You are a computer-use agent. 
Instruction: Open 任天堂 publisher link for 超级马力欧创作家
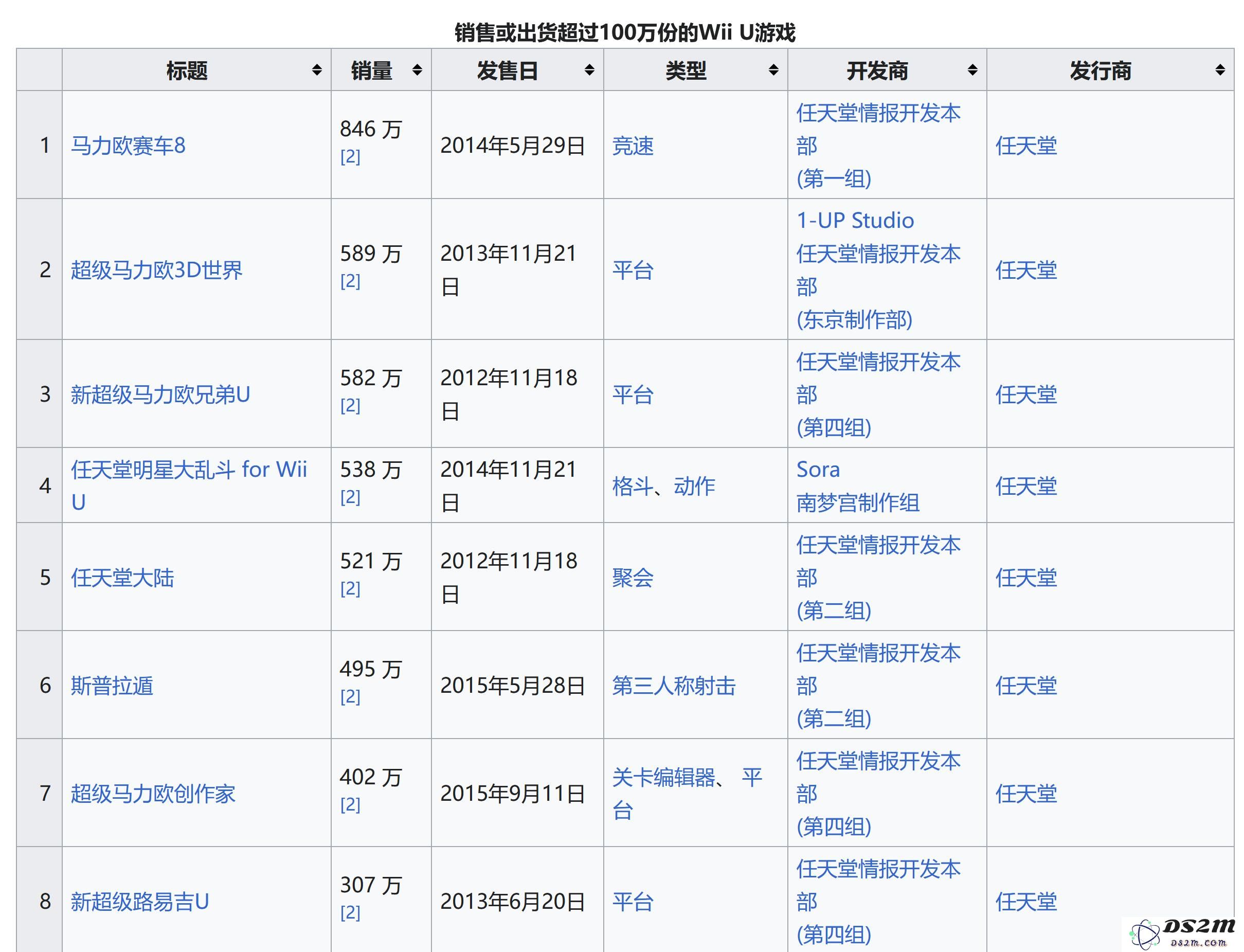pyautogui.click(x=1026, y=793)
